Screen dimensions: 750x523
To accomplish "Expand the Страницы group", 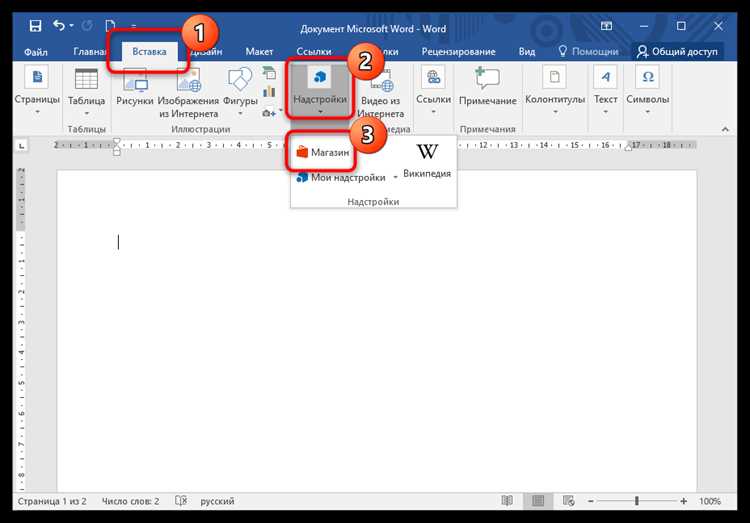I will click(x=37, y=93).
